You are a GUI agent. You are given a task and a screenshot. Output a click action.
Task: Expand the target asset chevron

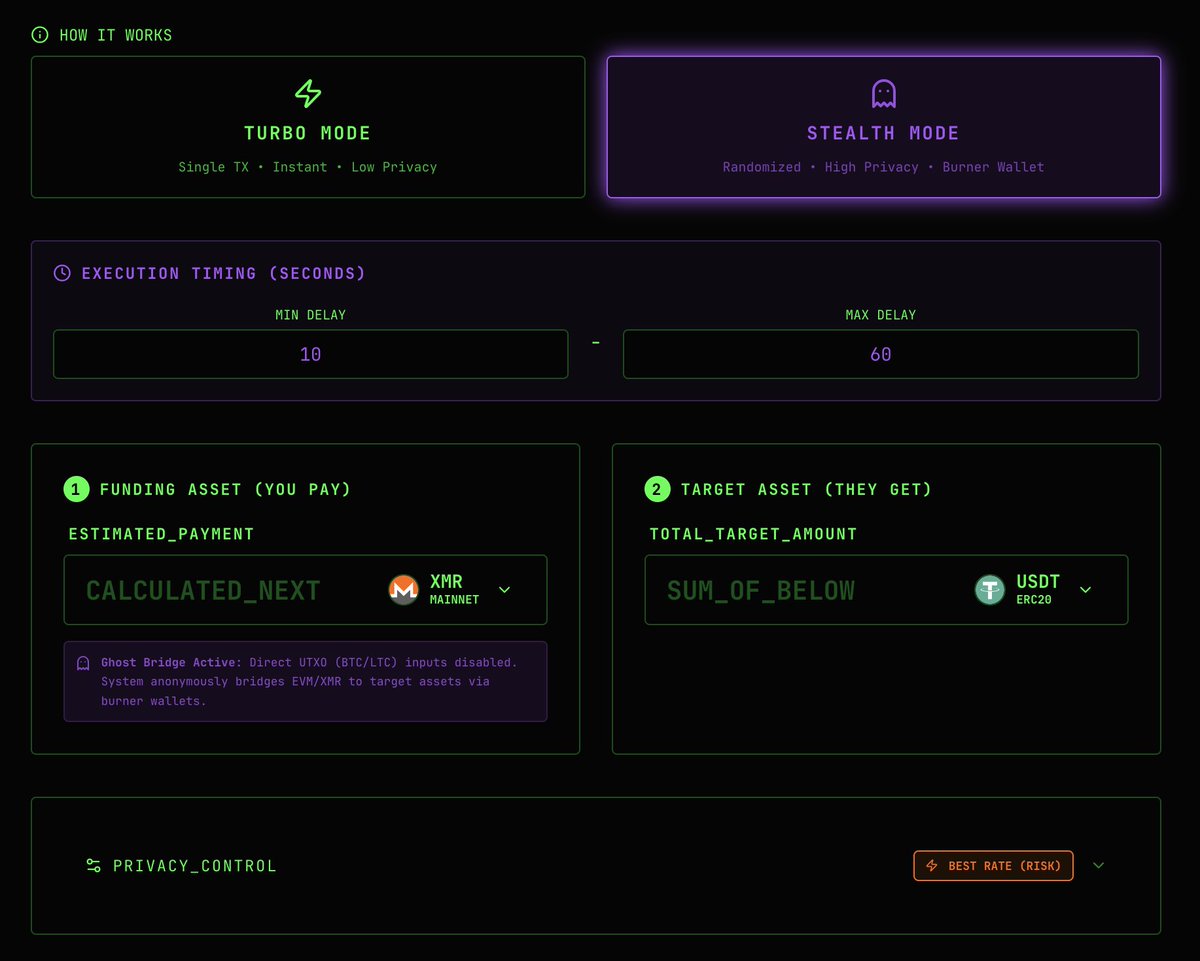[1085, 590]
